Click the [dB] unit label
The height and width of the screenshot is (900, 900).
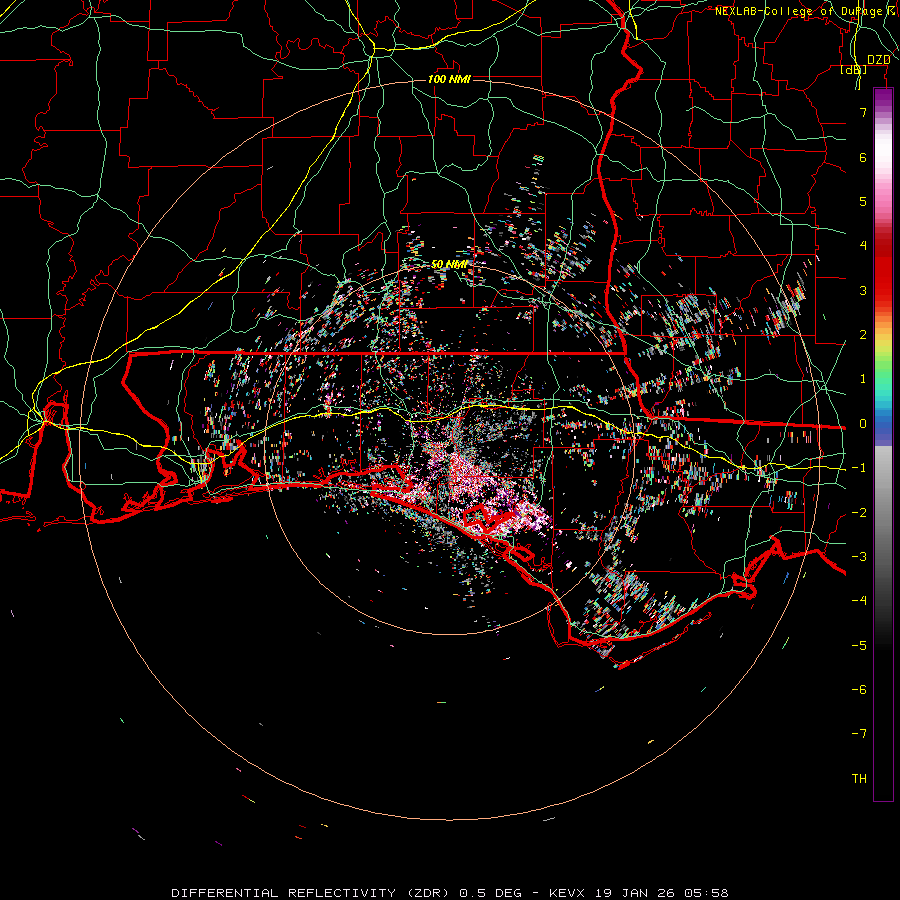[x=854, y=70]
